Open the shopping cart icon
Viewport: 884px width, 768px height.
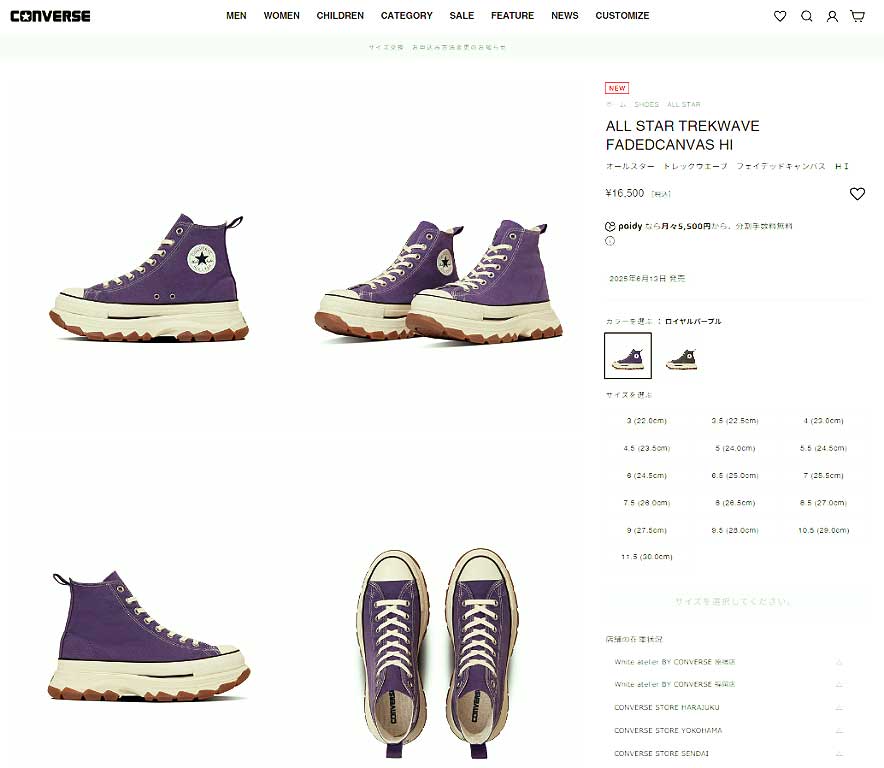tap(858, 16)
